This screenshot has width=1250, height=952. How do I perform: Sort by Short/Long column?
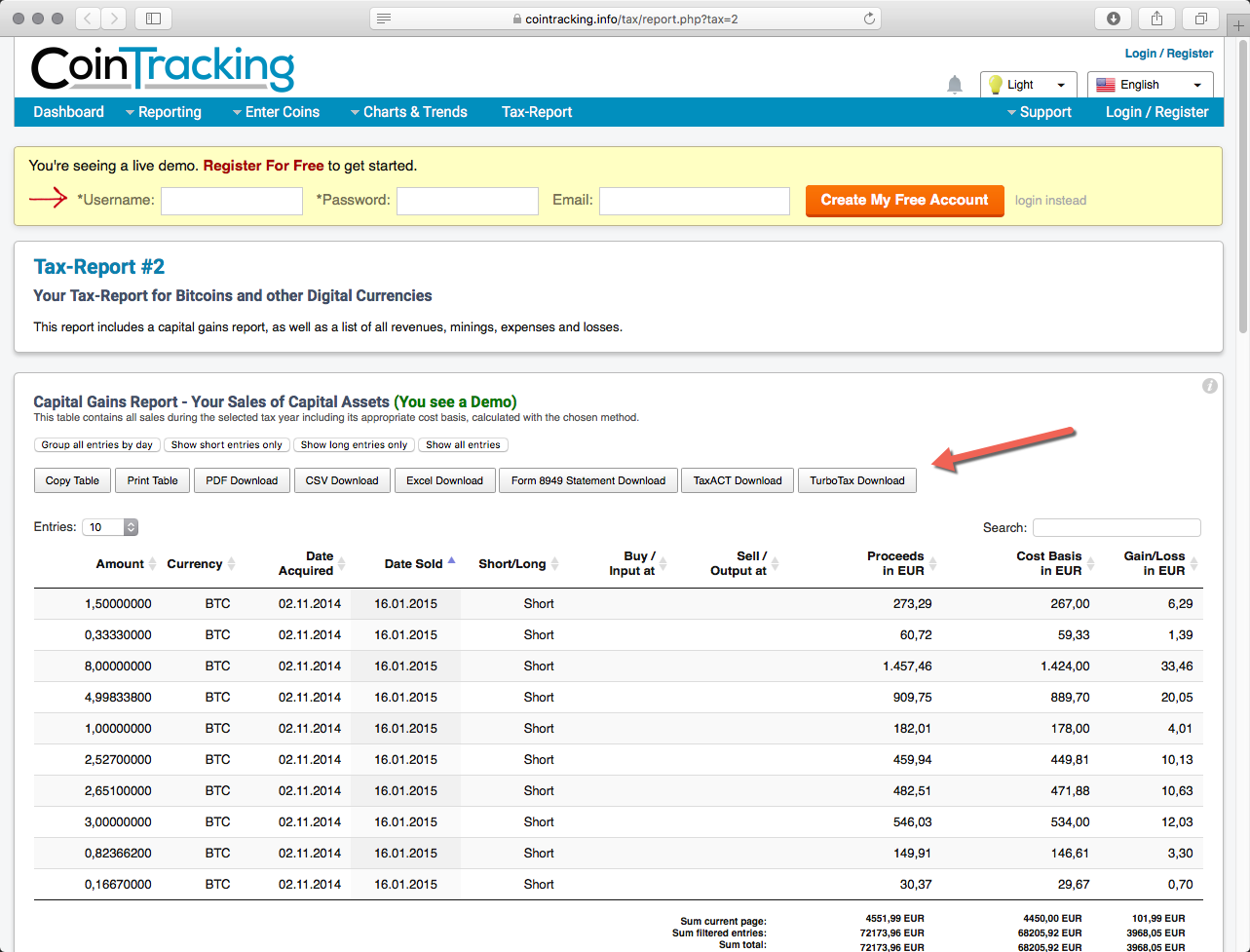pos(518,564)
